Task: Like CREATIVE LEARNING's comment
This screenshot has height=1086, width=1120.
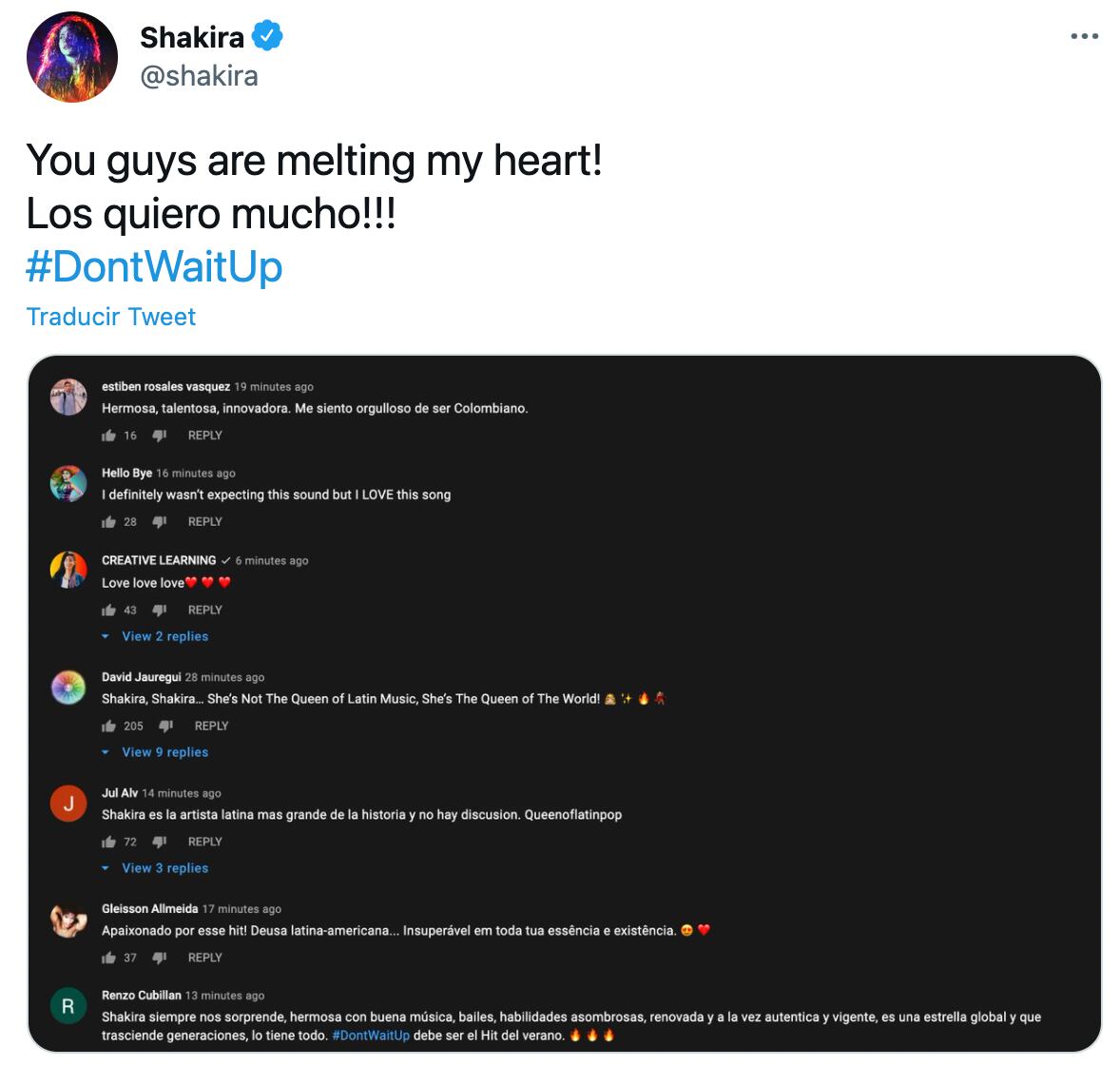Action: 109,610
